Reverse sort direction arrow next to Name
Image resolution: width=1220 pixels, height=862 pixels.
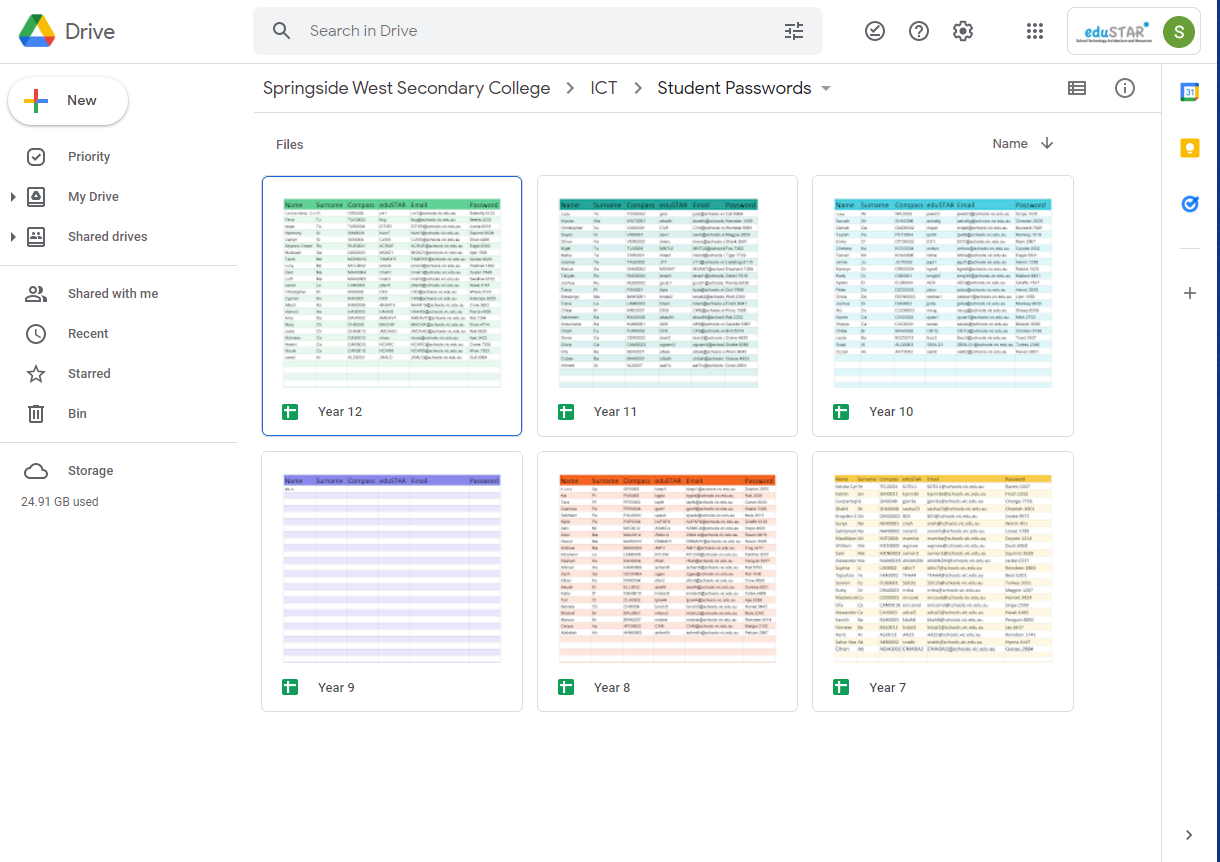point(1047,143)
